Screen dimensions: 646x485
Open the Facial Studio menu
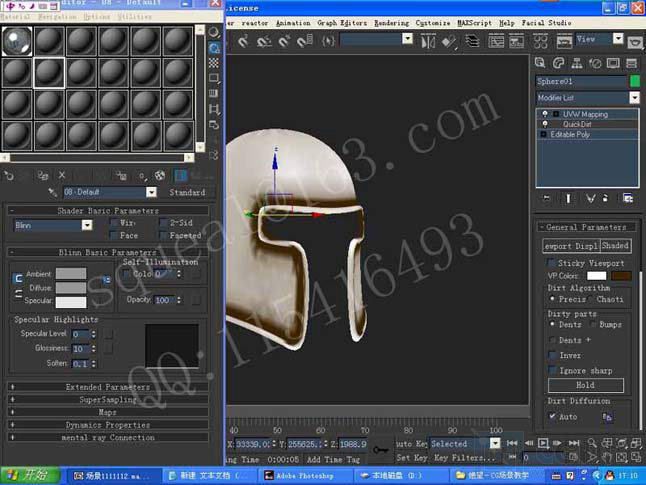tap(546, 23)
